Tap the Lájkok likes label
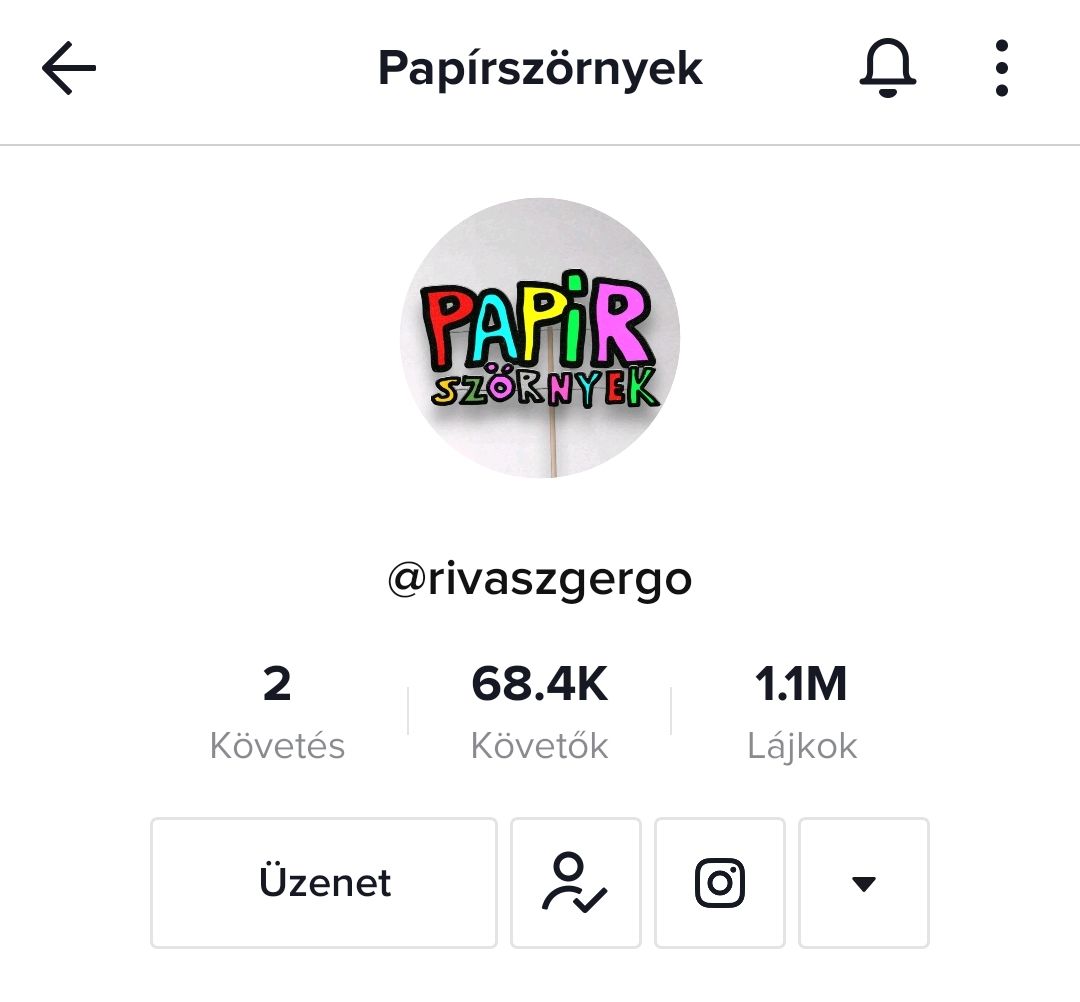This screenshot has height=1002, width=1080. pos(802,746)
